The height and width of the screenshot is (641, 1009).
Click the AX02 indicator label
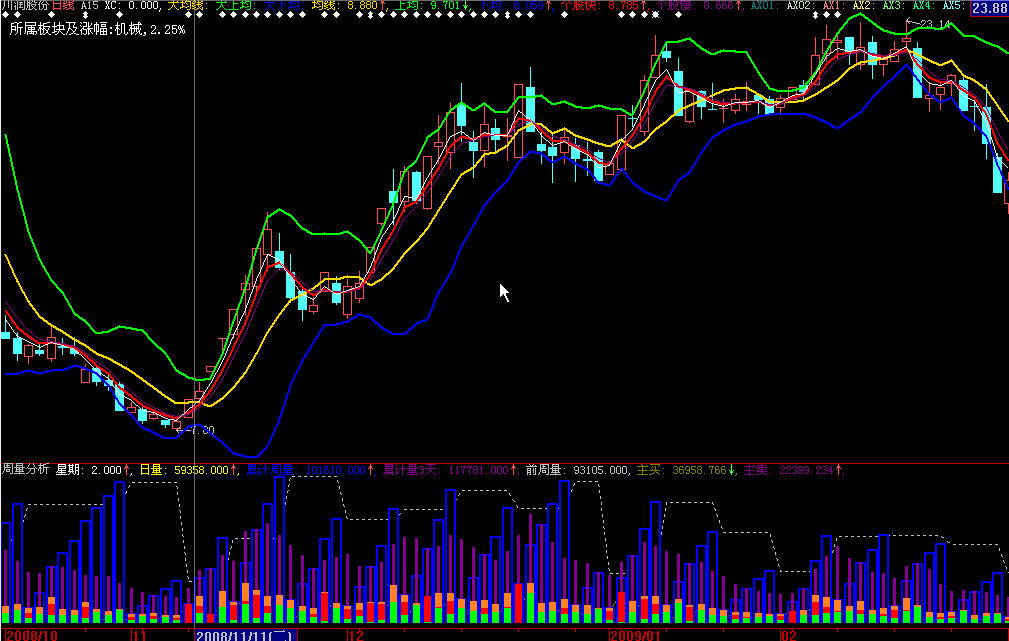coord(801,5)
